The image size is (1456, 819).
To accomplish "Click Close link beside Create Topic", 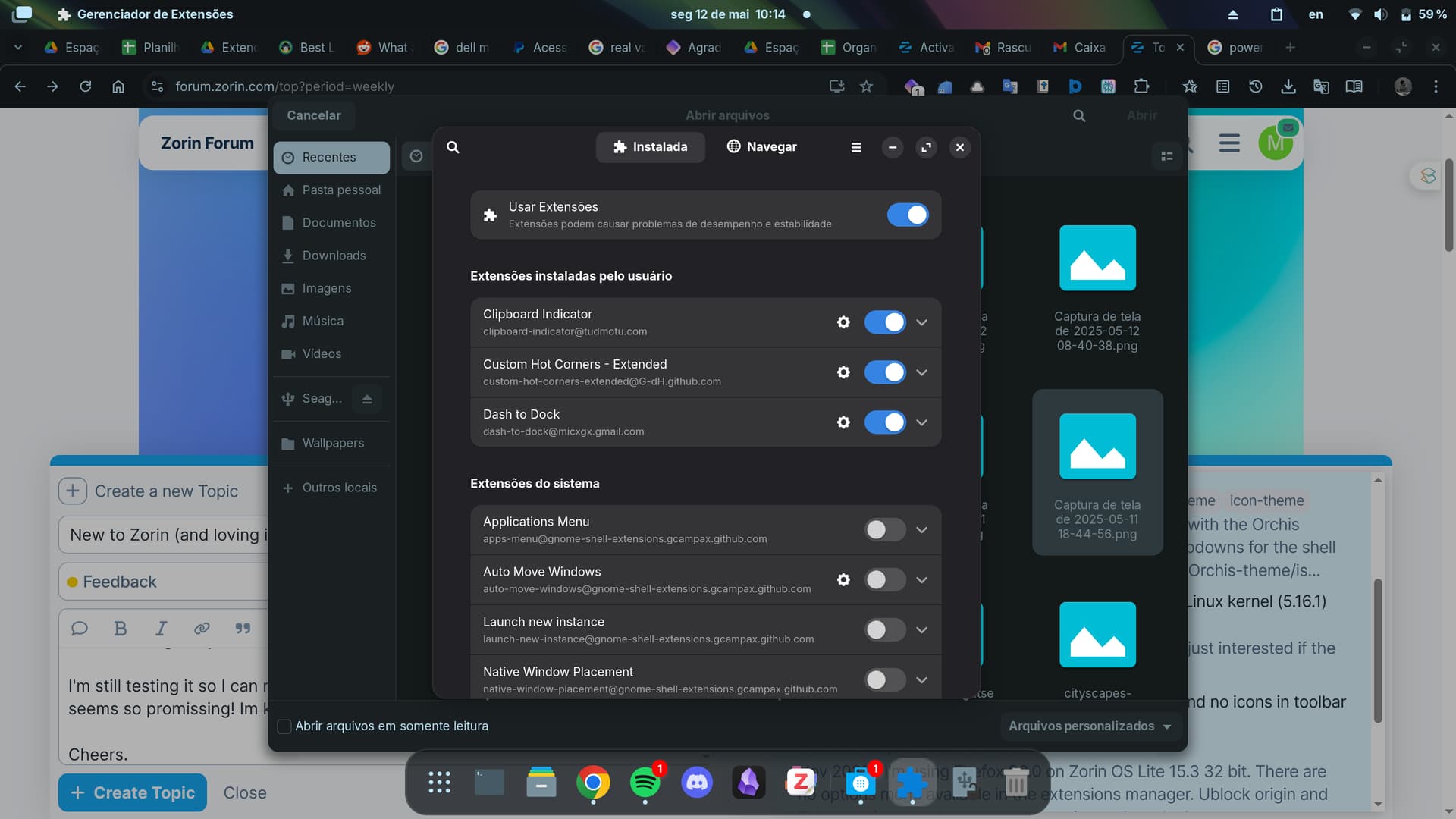I will click(x=245, y=792).
